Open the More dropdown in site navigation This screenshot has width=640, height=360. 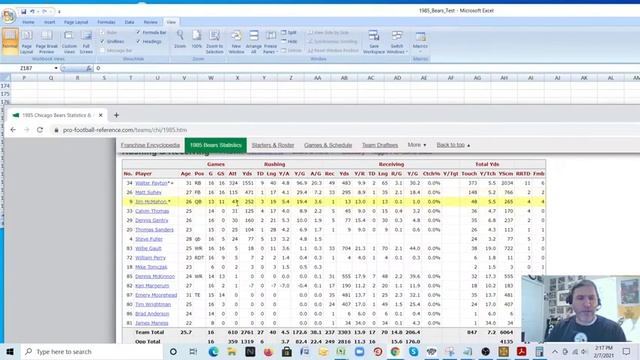coord(417,145)
